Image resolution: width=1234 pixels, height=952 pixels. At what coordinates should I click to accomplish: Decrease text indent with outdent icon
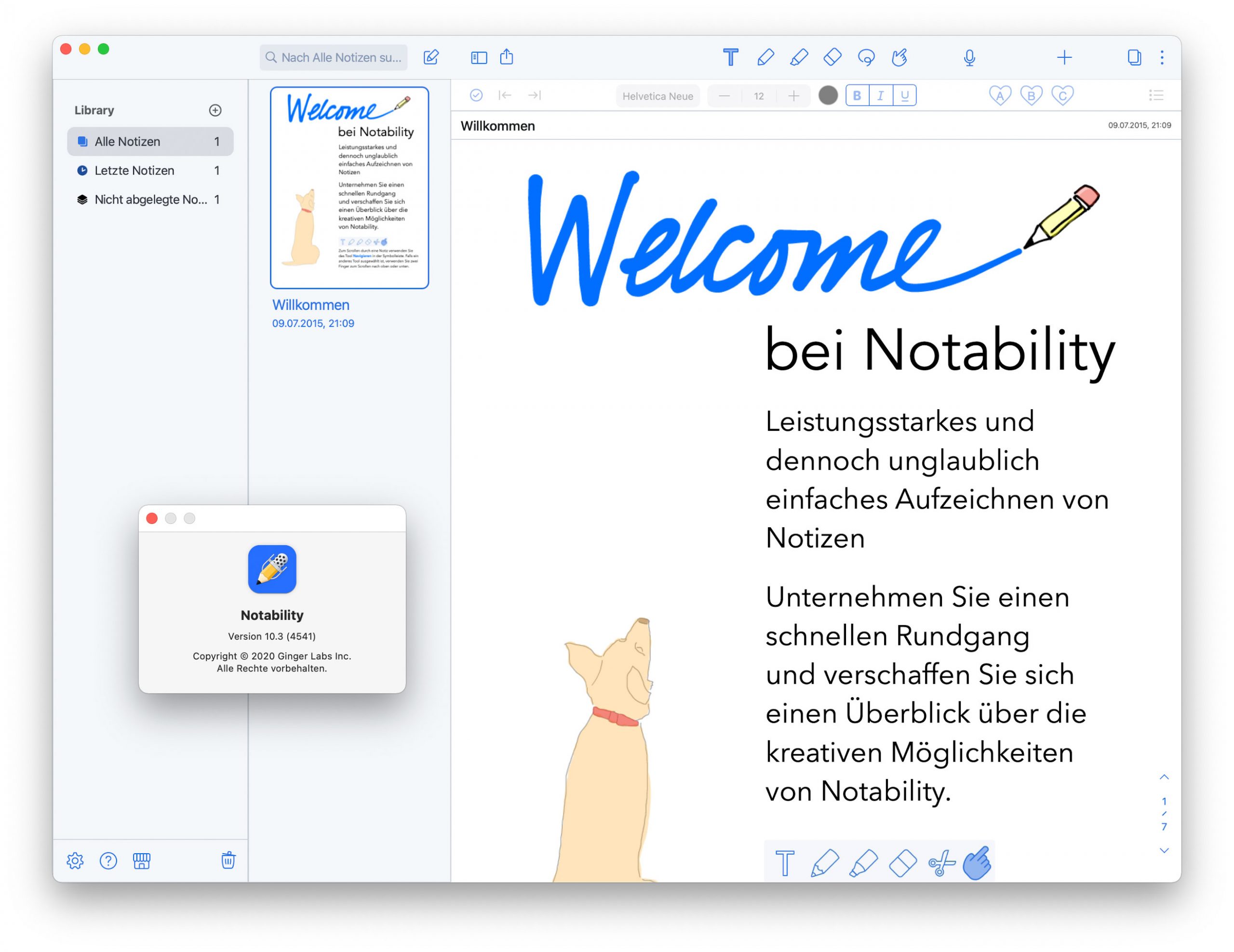[505, 95]
